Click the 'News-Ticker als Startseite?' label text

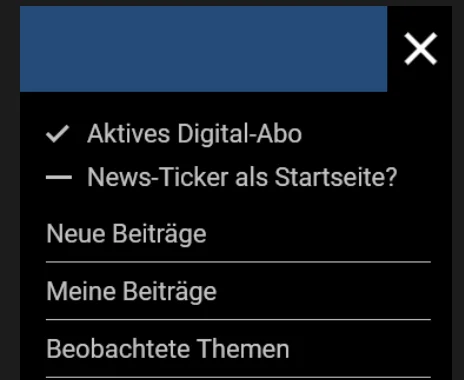[x=242, y=177]
